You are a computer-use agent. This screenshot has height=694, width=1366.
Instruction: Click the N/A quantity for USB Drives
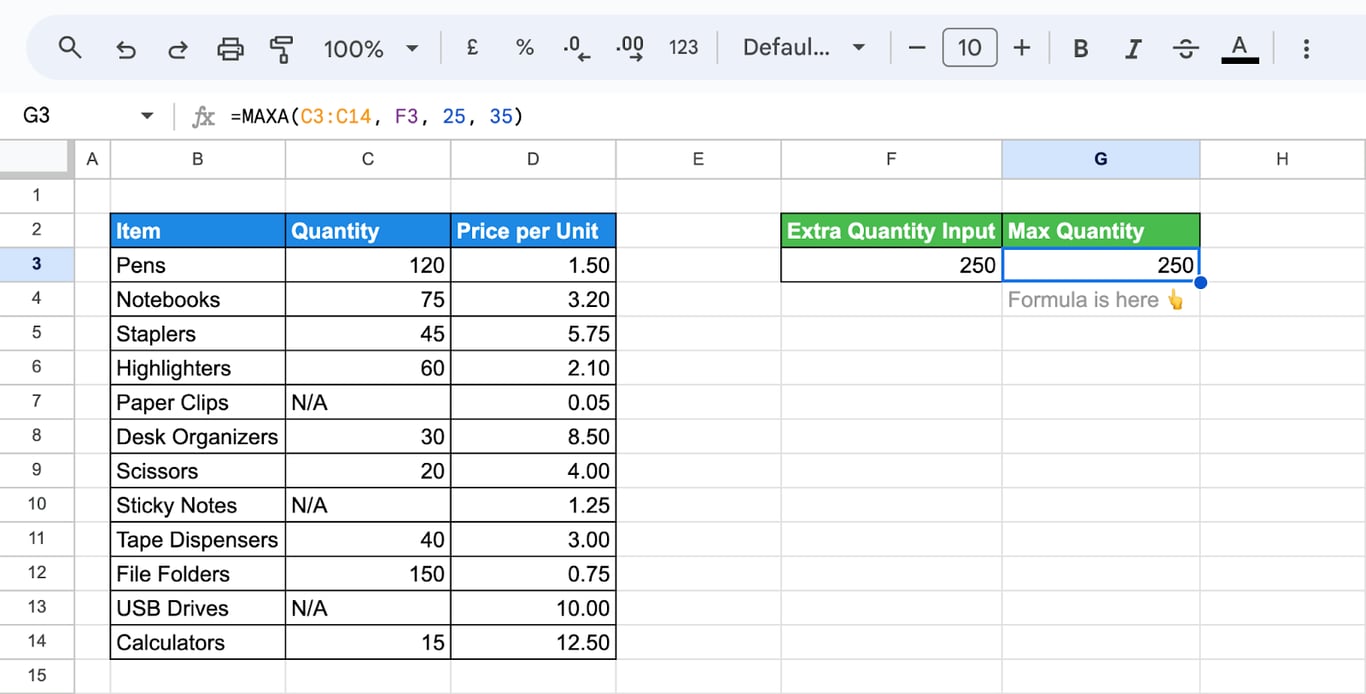(368, 608)
